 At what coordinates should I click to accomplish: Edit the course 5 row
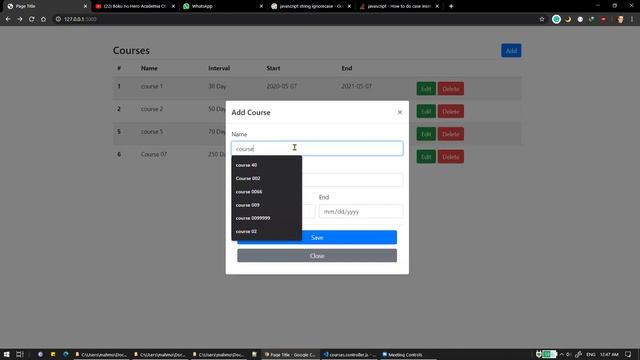426,134
